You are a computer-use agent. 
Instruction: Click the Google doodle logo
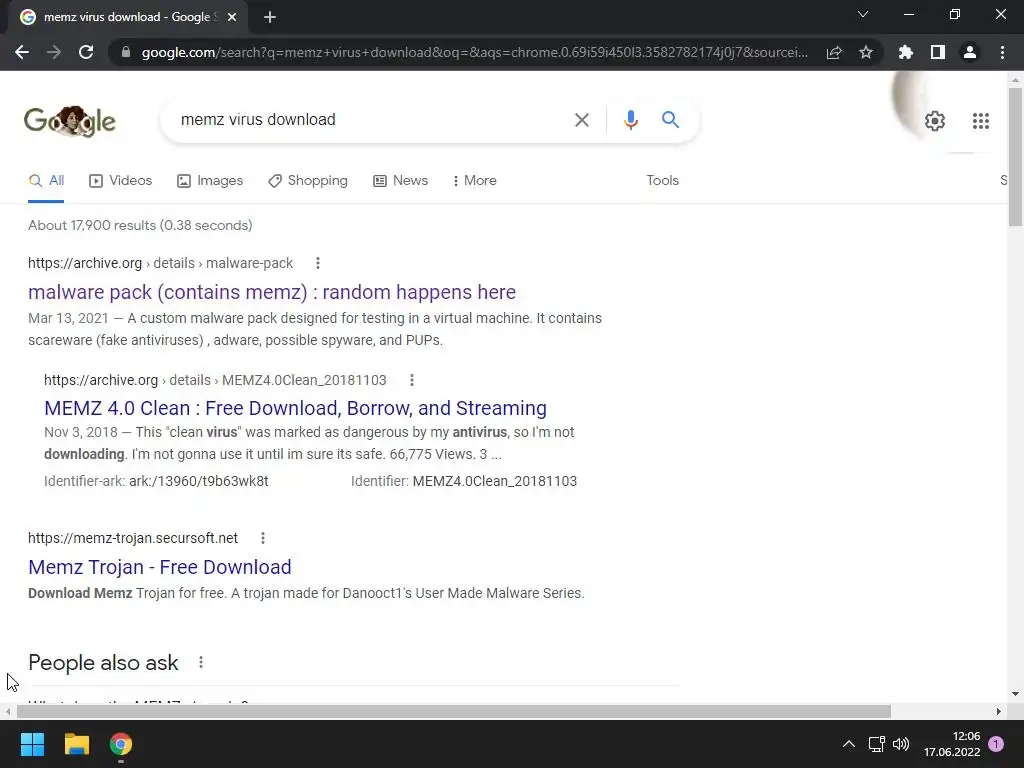(x=70, y=121)
